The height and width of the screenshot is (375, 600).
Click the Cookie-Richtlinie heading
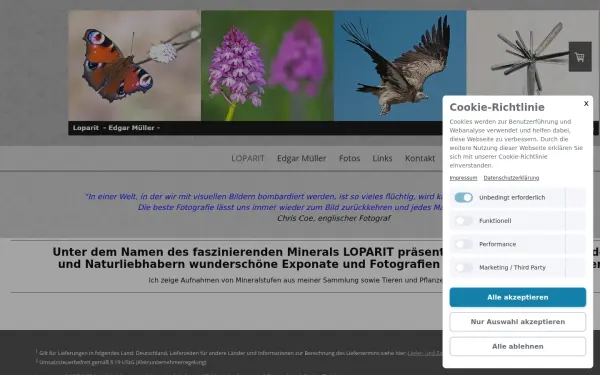(x=497, y=107)
